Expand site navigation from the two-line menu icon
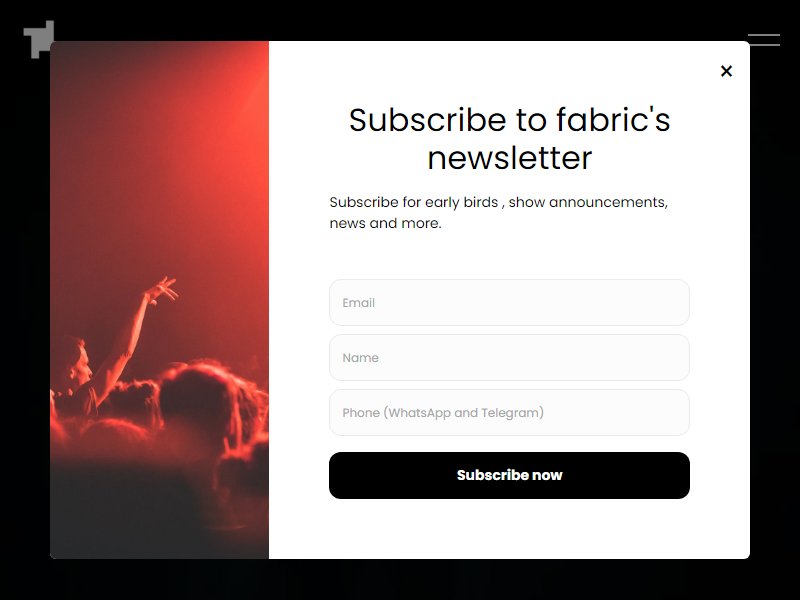This screenshot has width=800, height=600. (x=764, y=40)
